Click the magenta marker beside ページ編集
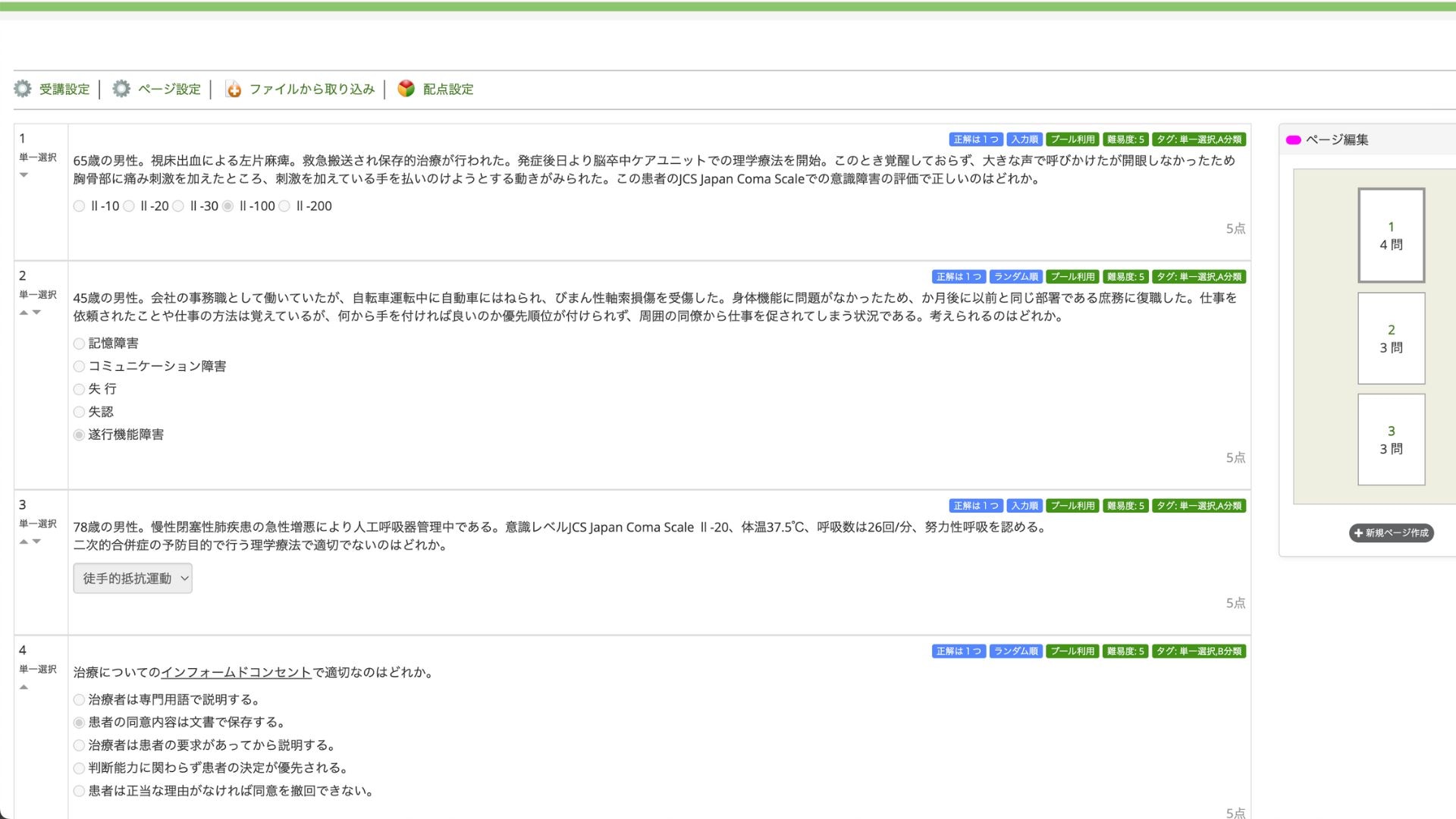This screenshot has height=819, width=1456. tap(1294, 140)
